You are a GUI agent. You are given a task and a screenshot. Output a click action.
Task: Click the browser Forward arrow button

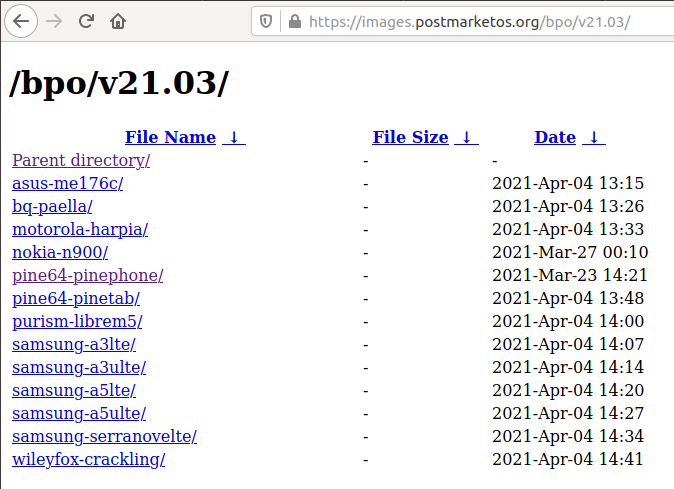pyautogui.click(x=54, y=21)
